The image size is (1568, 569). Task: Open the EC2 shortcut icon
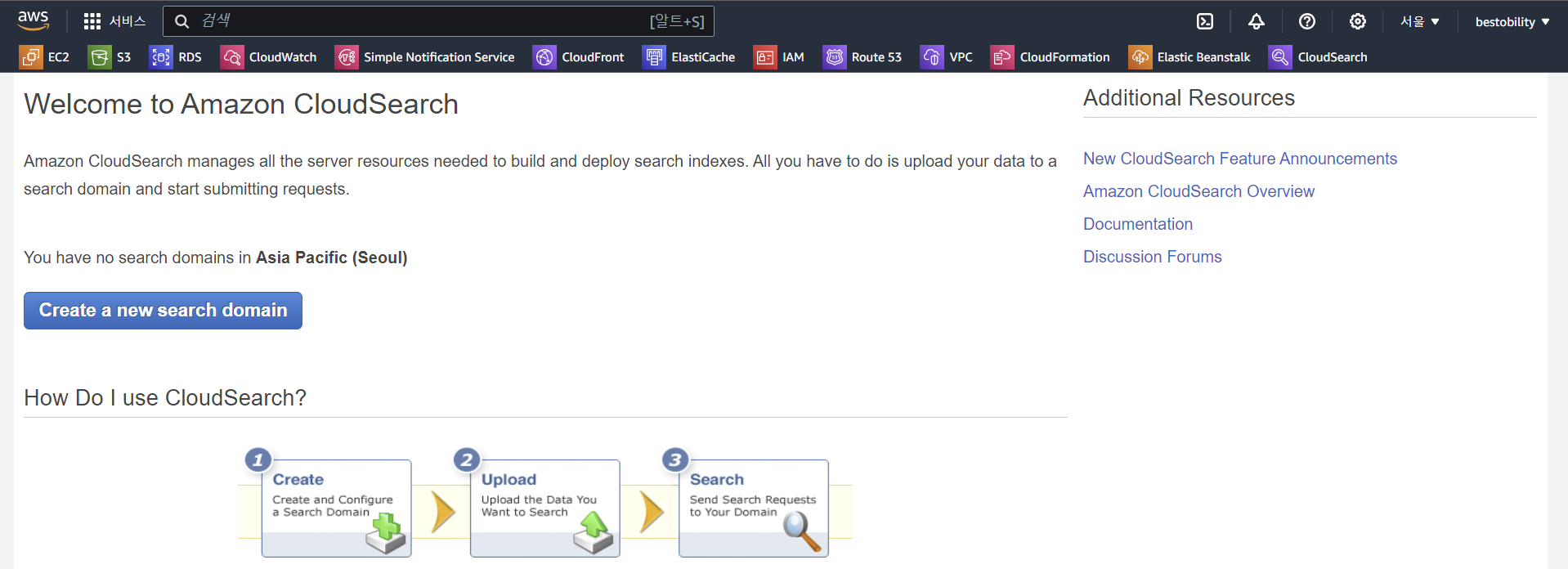point(31,57)
